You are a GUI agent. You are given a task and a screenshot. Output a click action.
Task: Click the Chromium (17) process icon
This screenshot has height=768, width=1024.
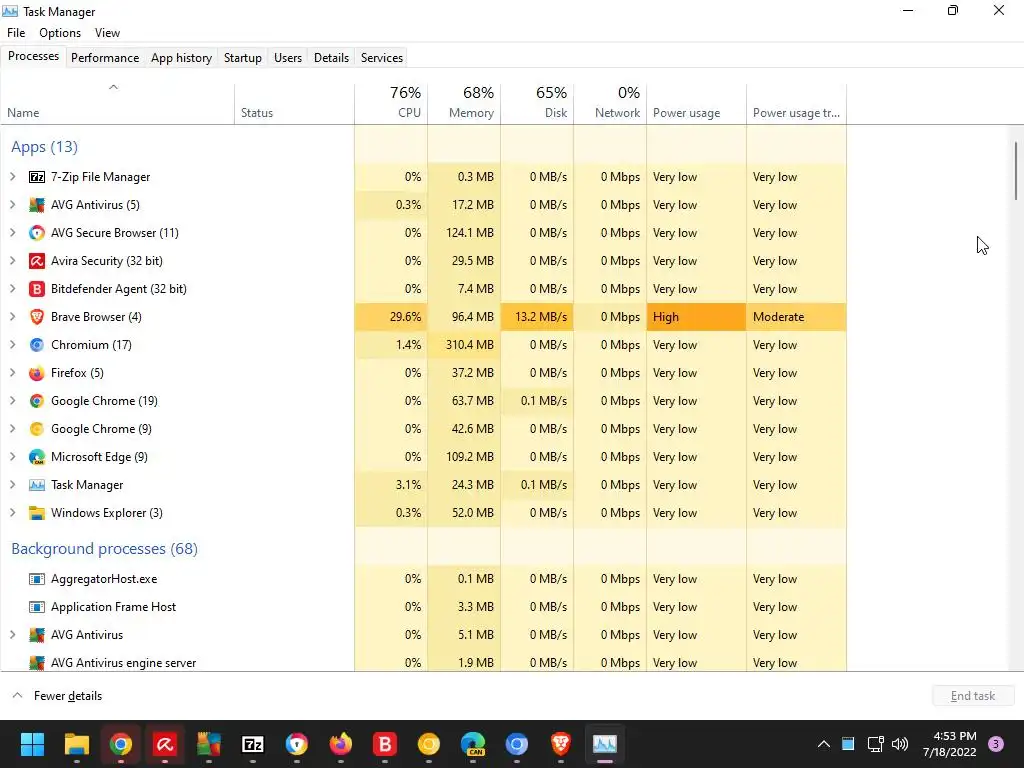37,345
